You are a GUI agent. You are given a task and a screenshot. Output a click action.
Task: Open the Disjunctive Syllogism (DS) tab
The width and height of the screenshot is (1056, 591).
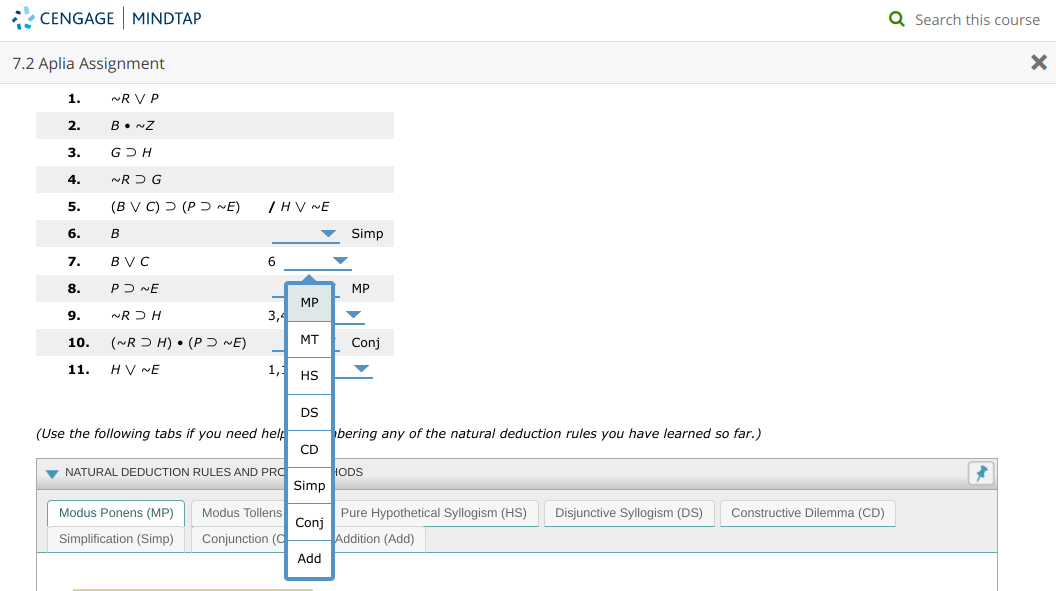click(629, 512)
